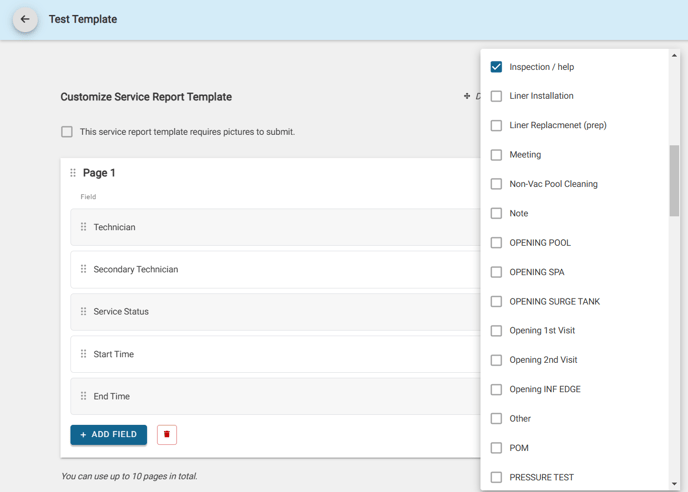Screen dimensions: 688x492
Task: Click the scrollbar up arrow
Action: coord(674,56)
